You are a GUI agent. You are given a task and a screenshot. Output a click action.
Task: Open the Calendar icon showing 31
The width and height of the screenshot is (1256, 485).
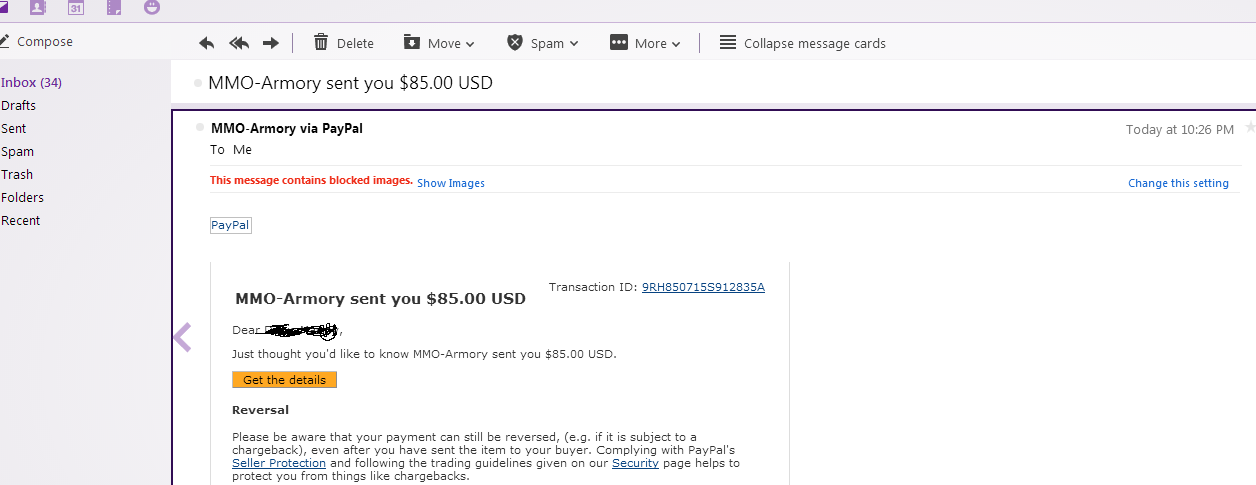[x=76, y=7]
